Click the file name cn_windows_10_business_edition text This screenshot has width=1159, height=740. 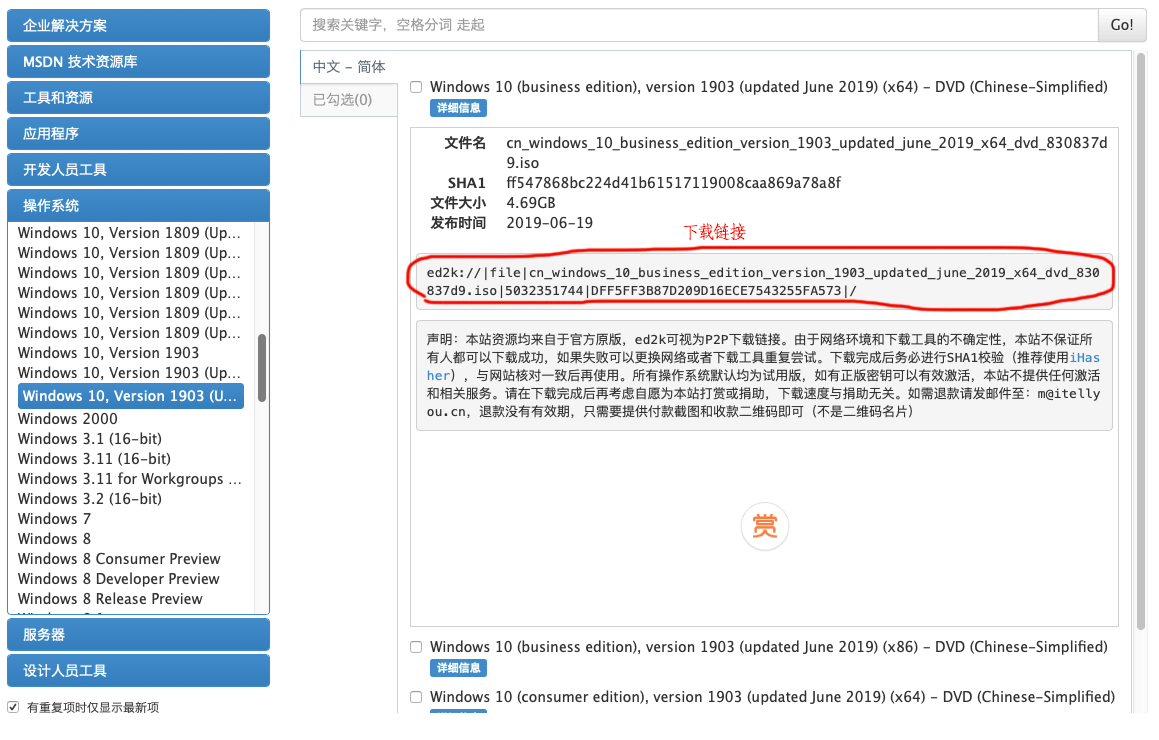(x=806, y=152)
